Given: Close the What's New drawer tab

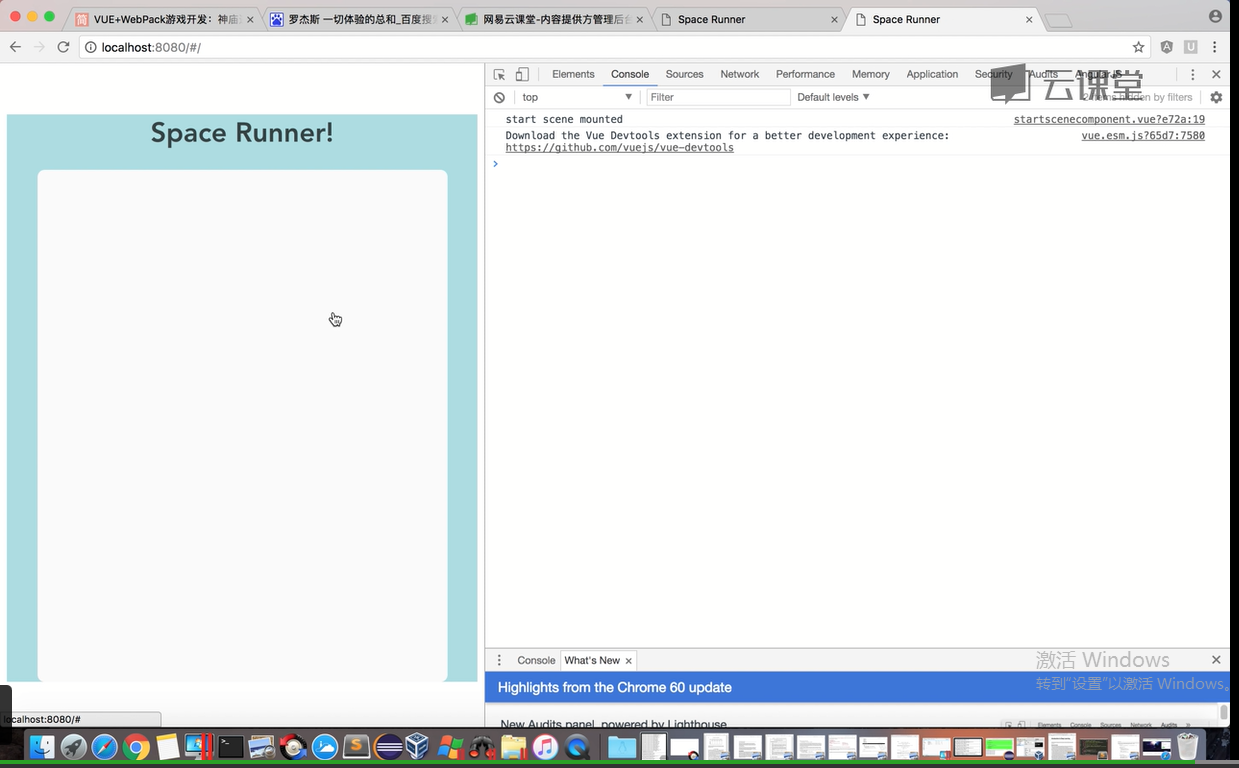Looking at the screenshot, I should pyautogui.click(x=628, y=661).
